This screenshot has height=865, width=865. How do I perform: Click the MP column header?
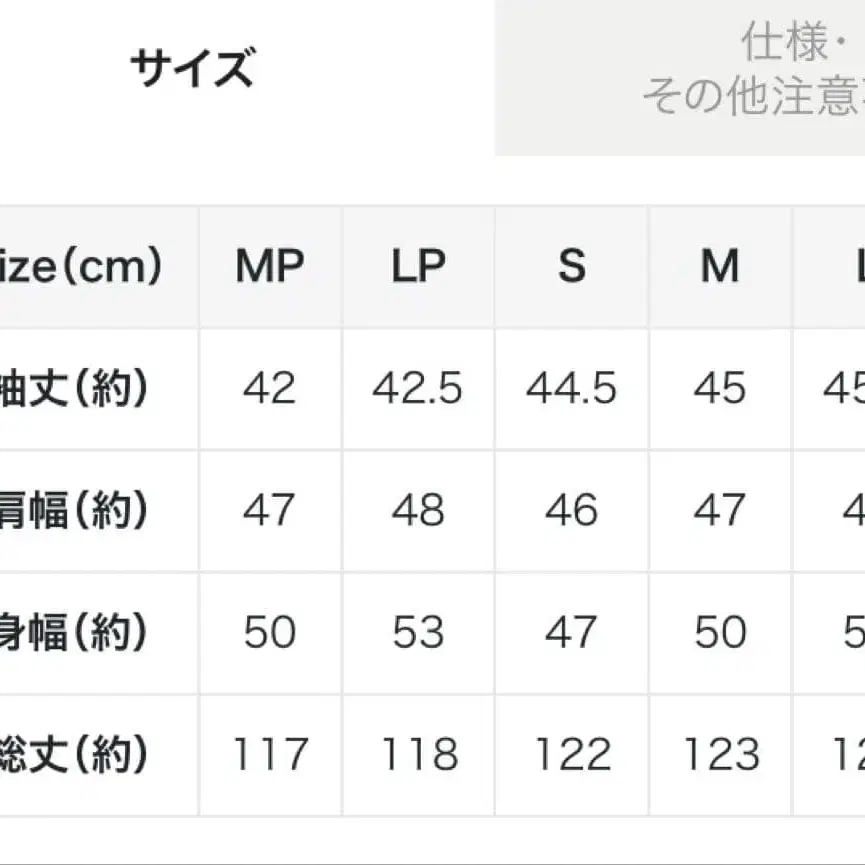coord(268,267)
